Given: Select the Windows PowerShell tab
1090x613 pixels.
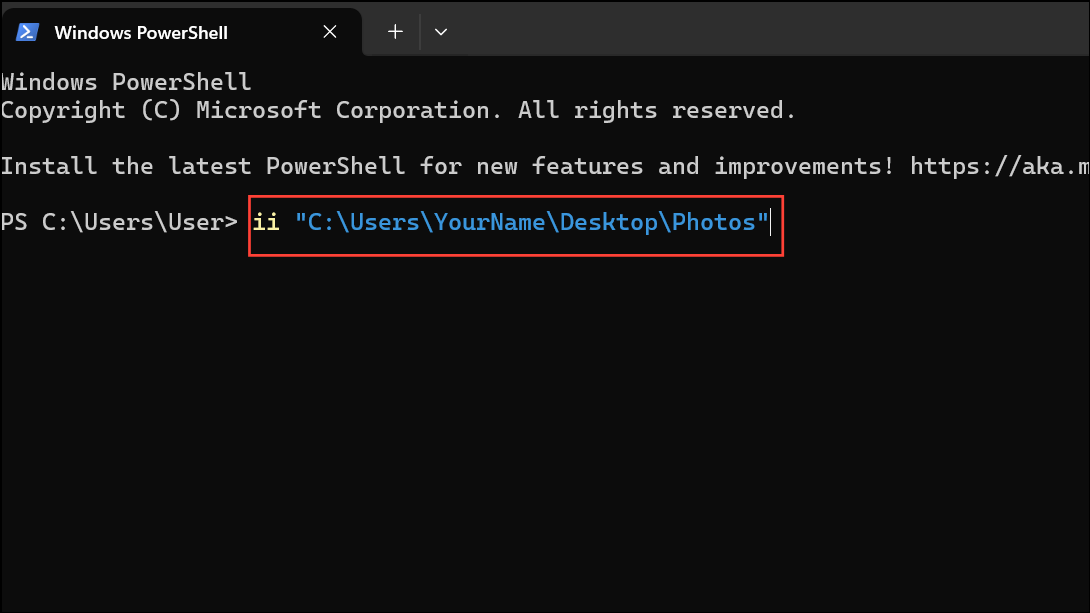Looking at the screenshot, I should (141, 32).
